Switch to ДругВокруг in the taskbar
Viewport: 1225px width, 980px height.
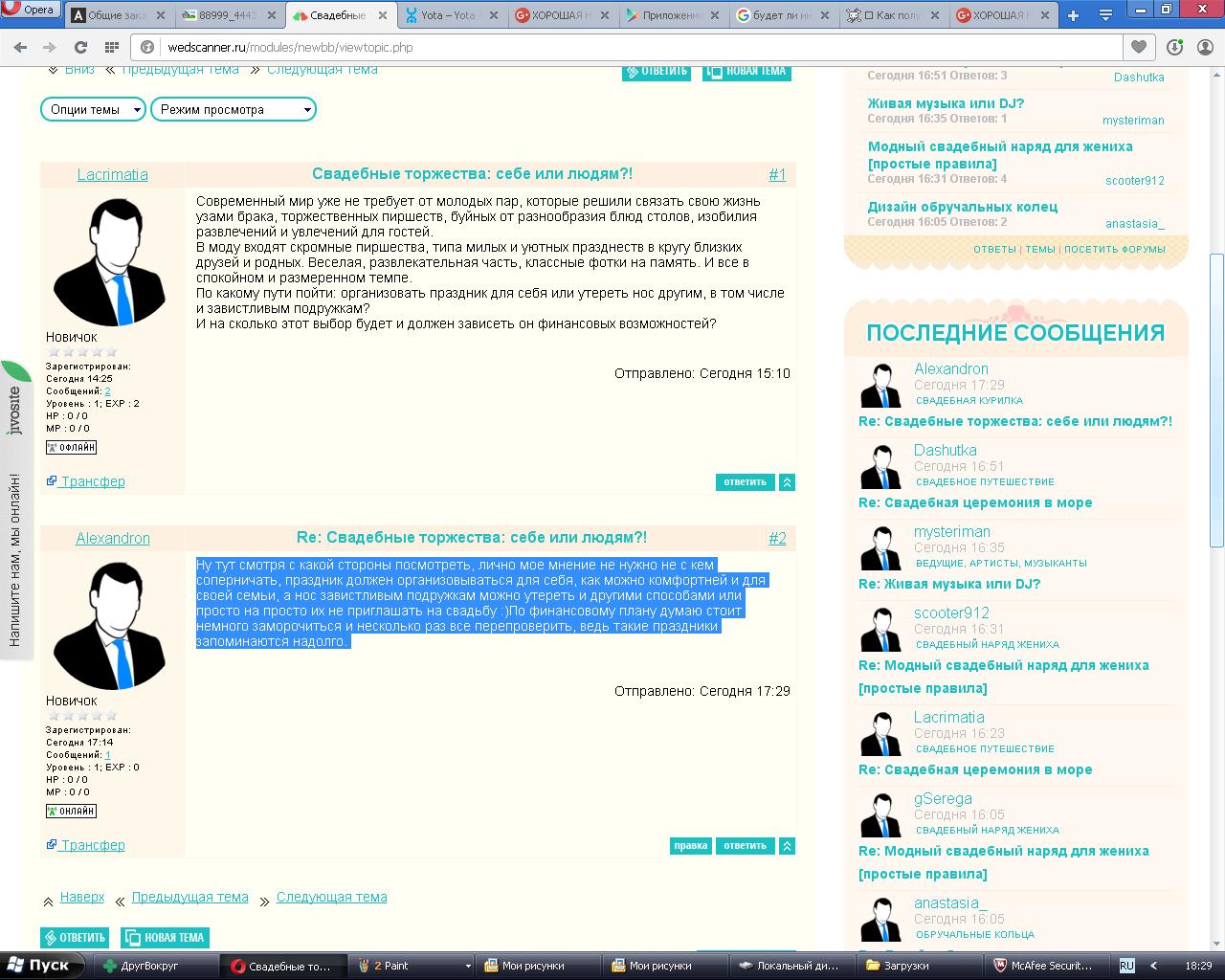click(158, 966)
